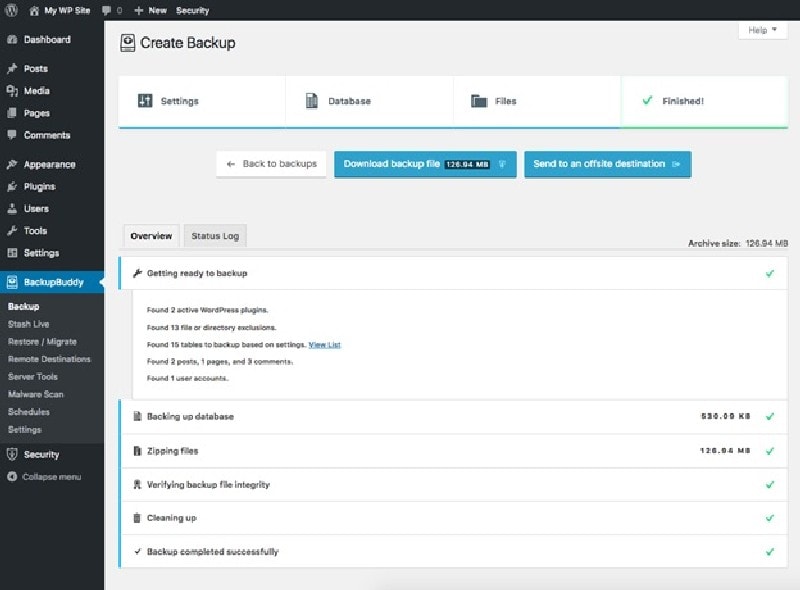Open the View List link

[324, 345]
